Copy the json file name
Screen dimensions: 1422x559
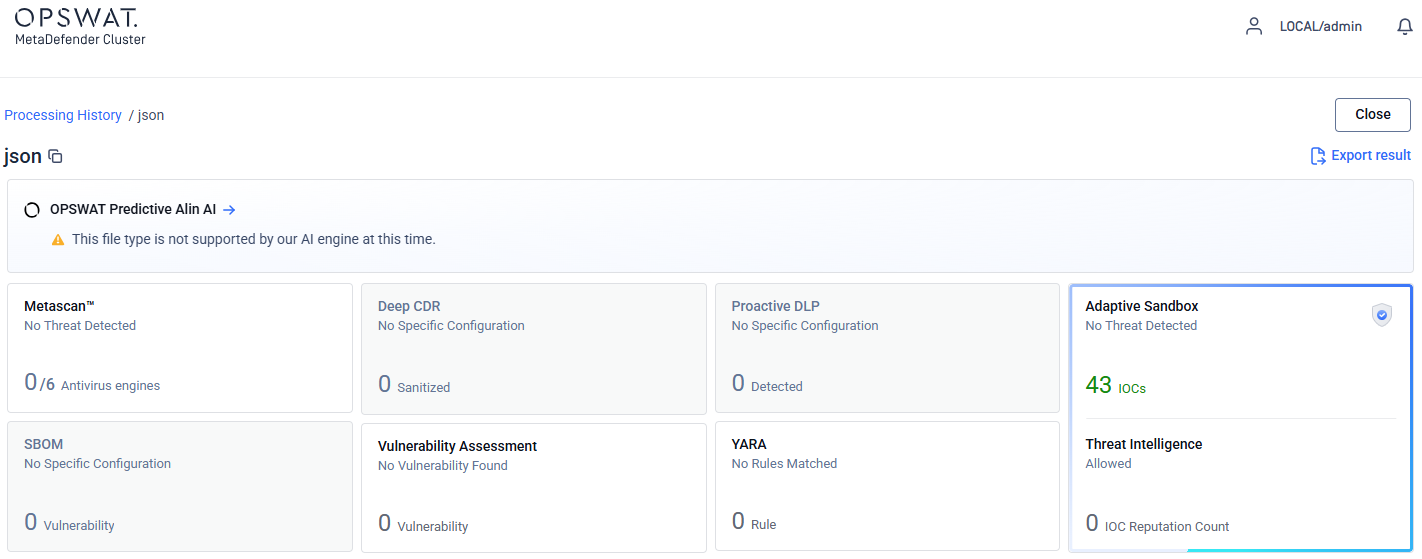tap(56, 157)
